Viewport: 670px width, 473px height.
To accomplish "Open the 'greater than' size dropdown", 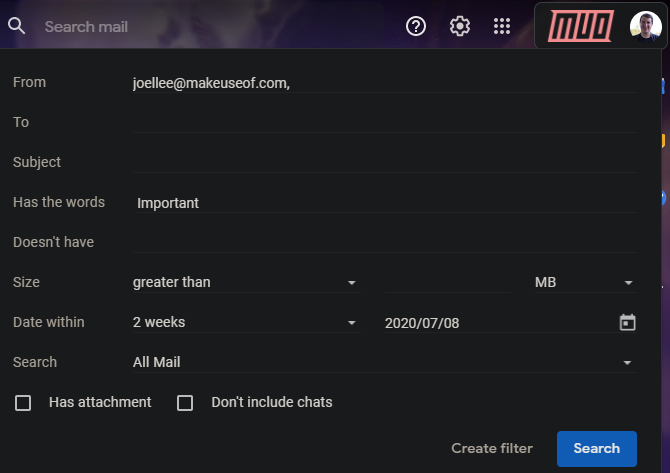I will point(246,282).
